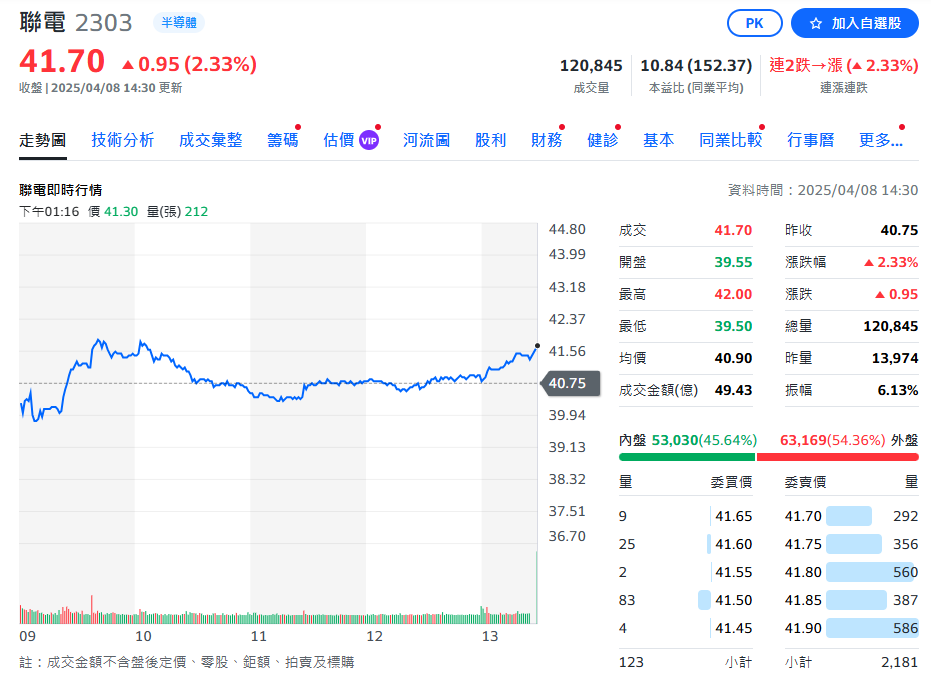
Task: Switch to the 技術分析 tab
Action: 122,140
